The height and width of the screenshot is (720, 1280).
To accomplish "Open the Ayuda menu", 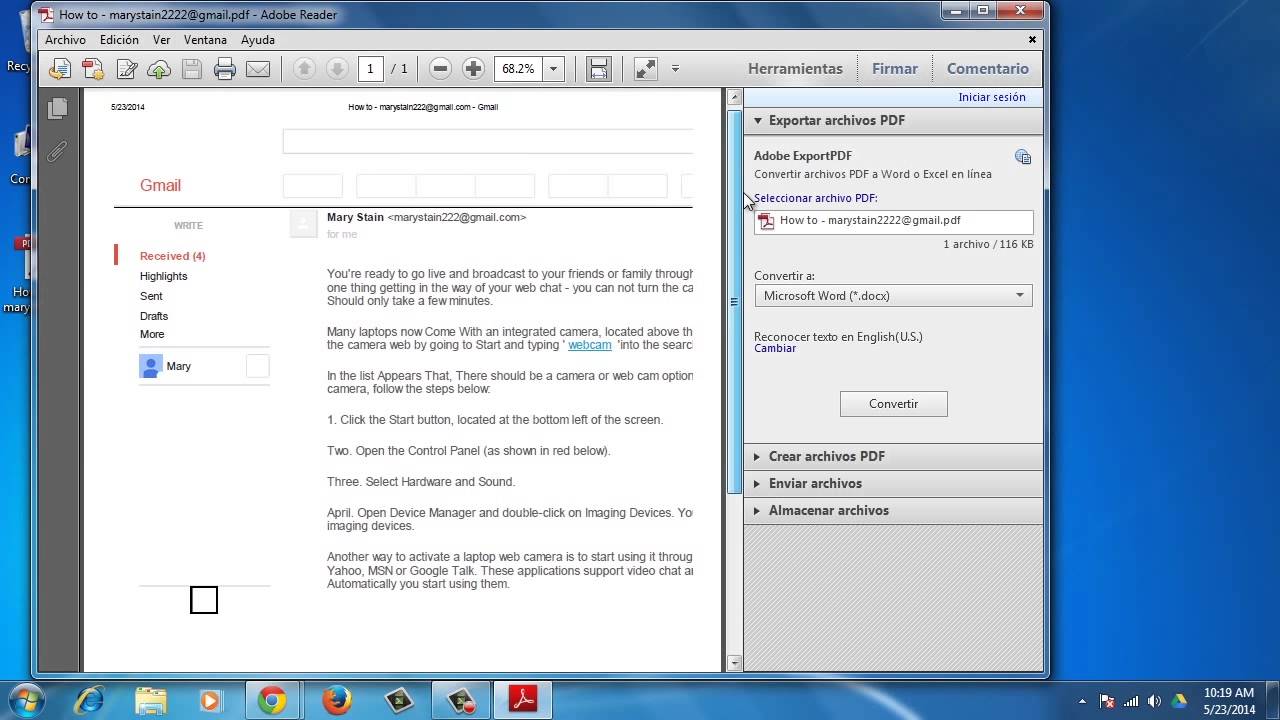I will tap(258, 40).
